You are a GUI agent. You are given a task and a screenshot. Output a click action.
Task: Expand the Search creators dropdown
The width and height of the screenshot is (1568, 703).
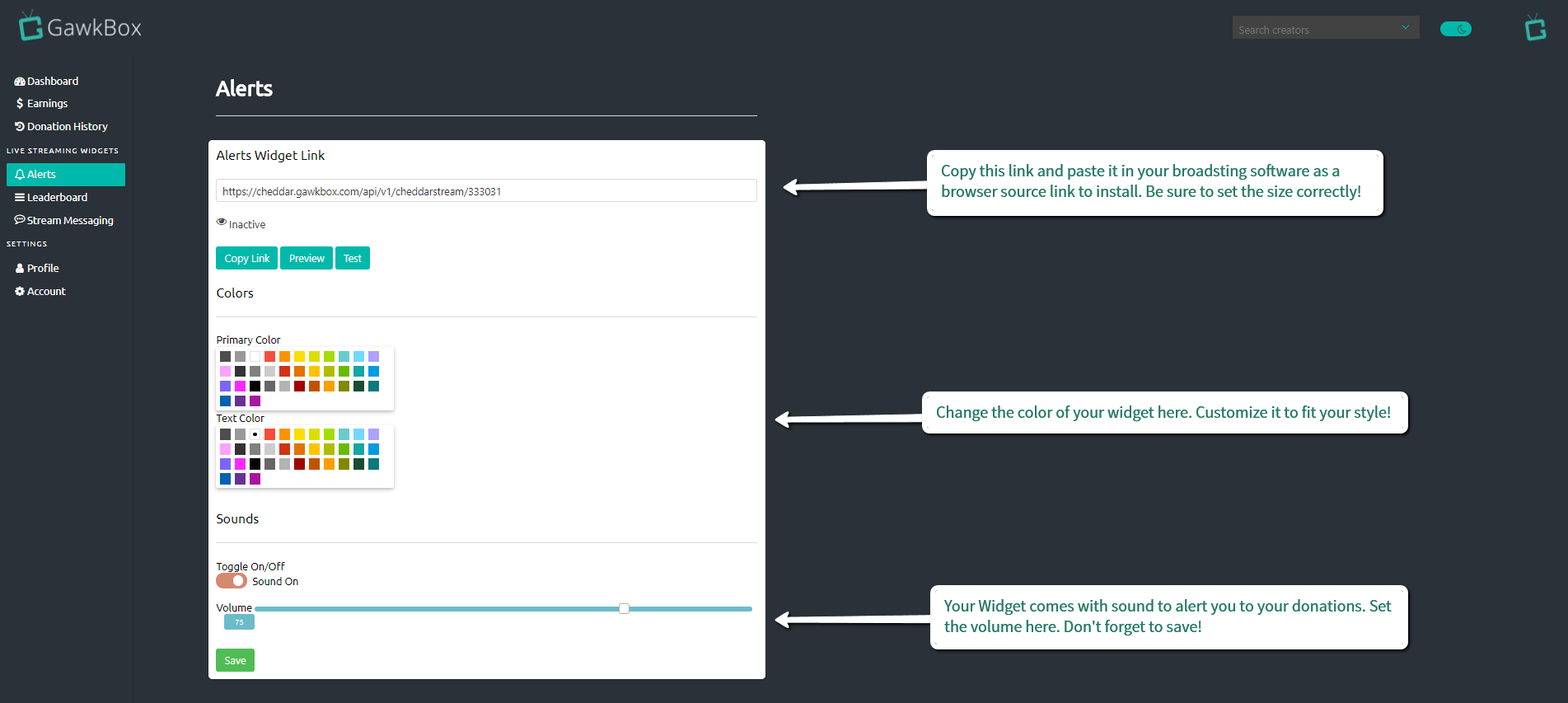1406,27
